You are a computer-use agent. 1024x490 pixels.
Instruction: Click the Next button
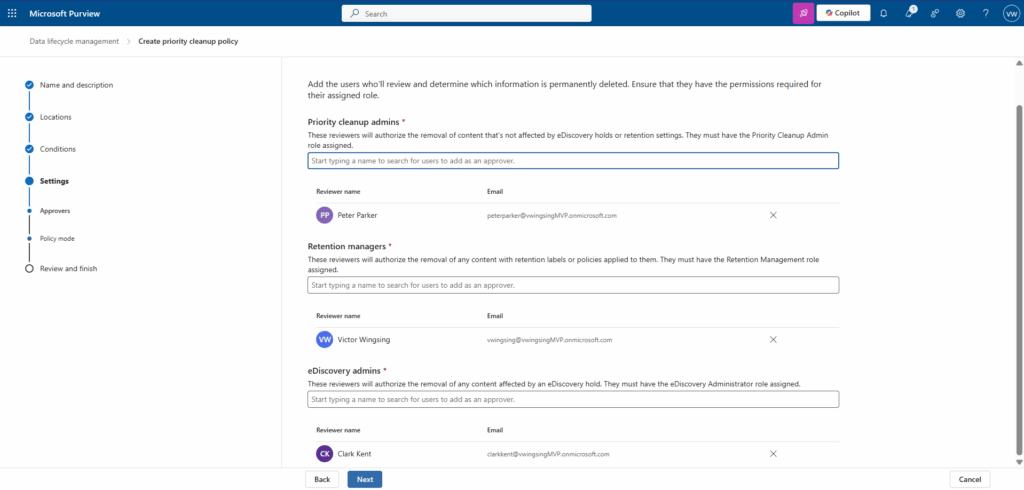364,479
